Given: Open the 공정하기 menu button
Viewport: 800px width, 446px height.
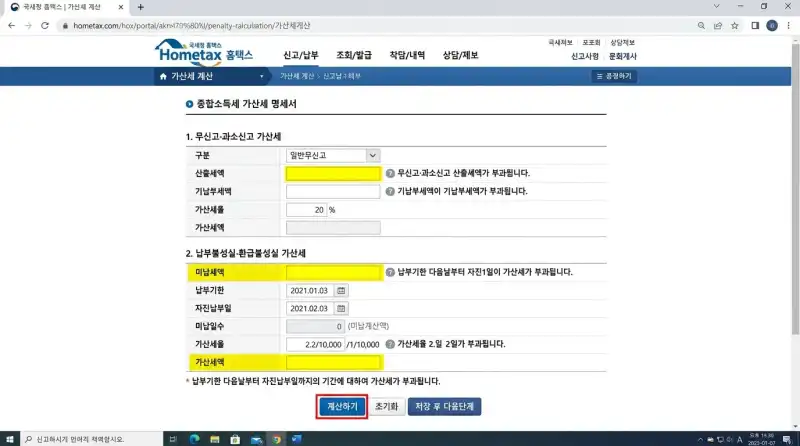Looking at the screenshot, I should tap(614, 76).
